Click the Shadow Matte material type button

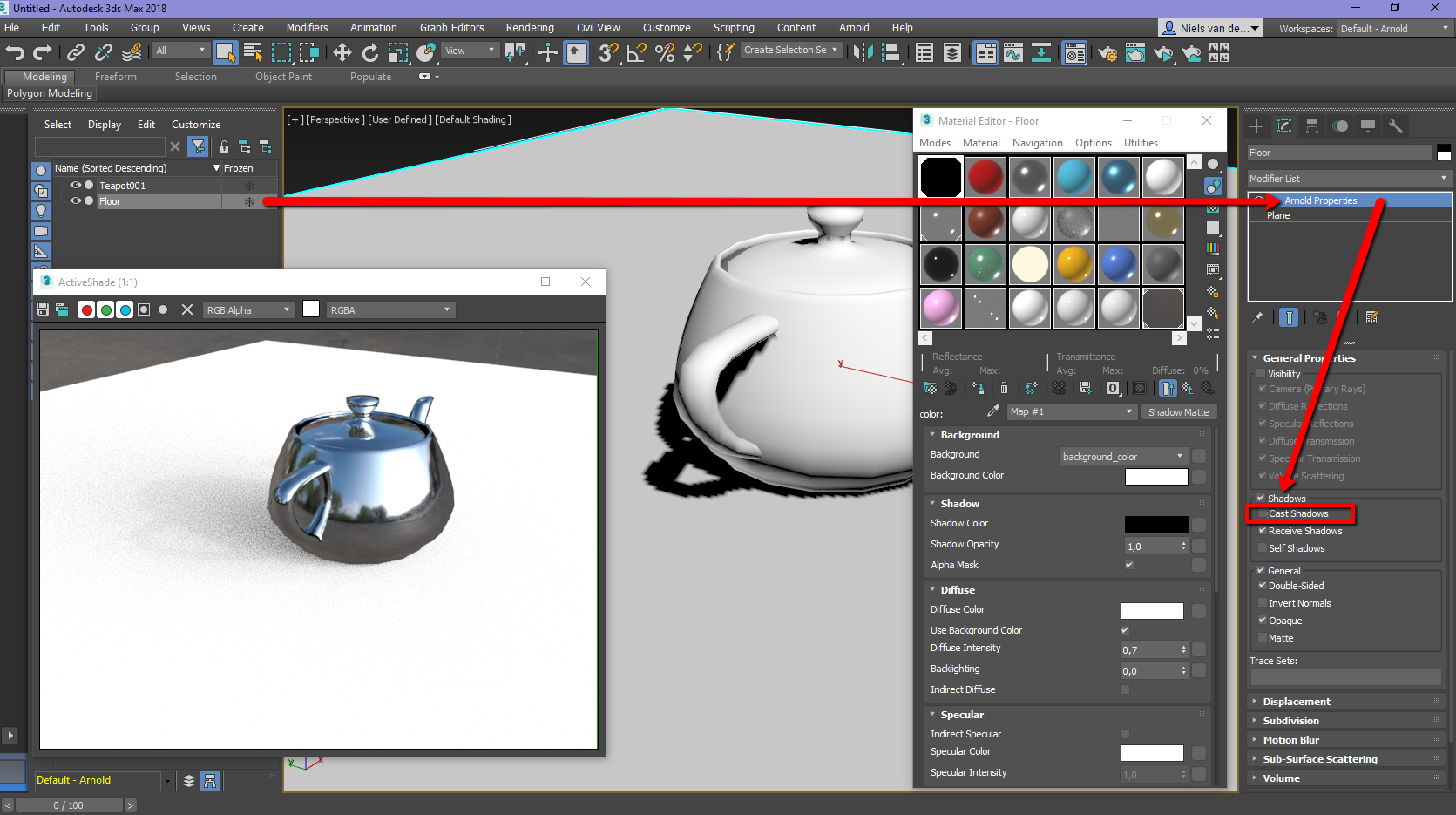1178,411
